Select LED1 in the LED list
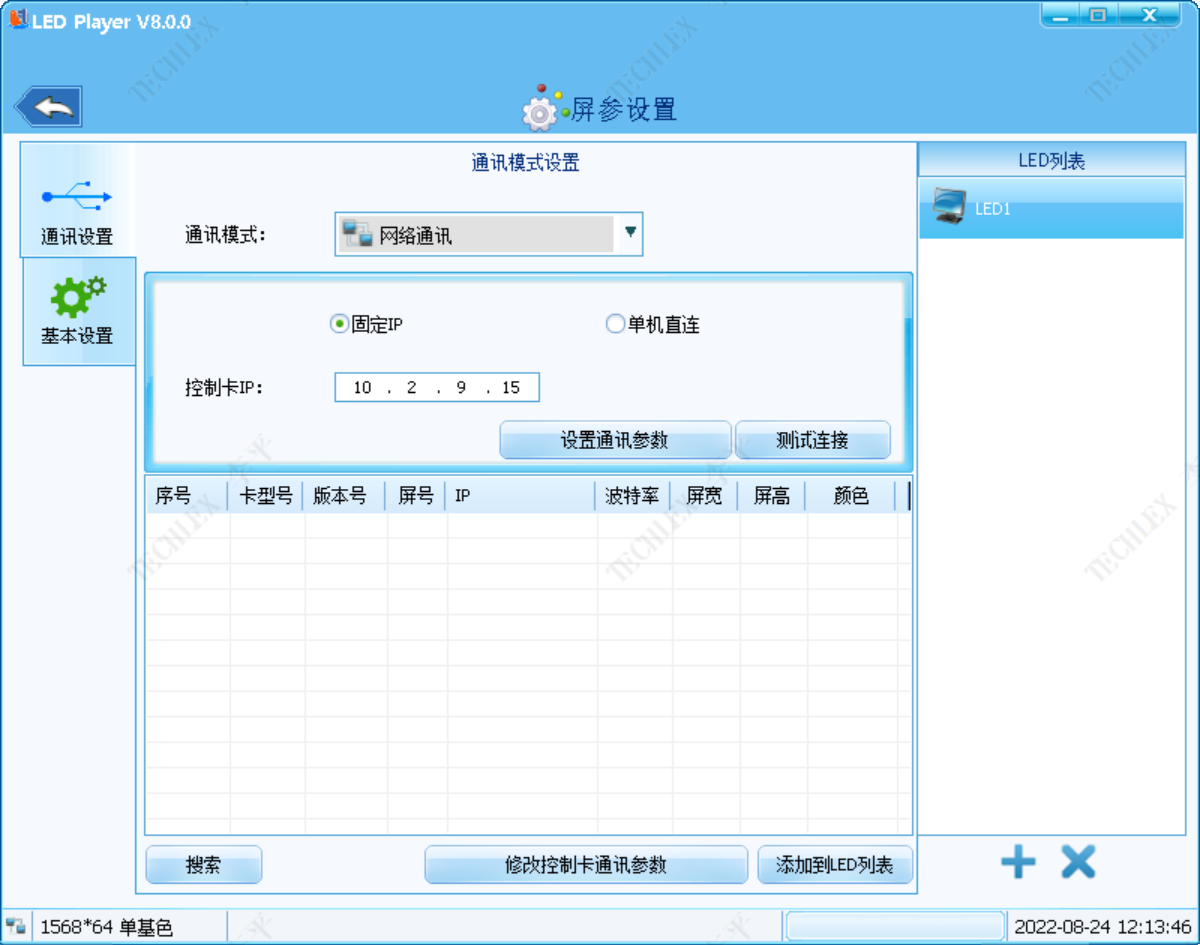 tap(1052, 208)
